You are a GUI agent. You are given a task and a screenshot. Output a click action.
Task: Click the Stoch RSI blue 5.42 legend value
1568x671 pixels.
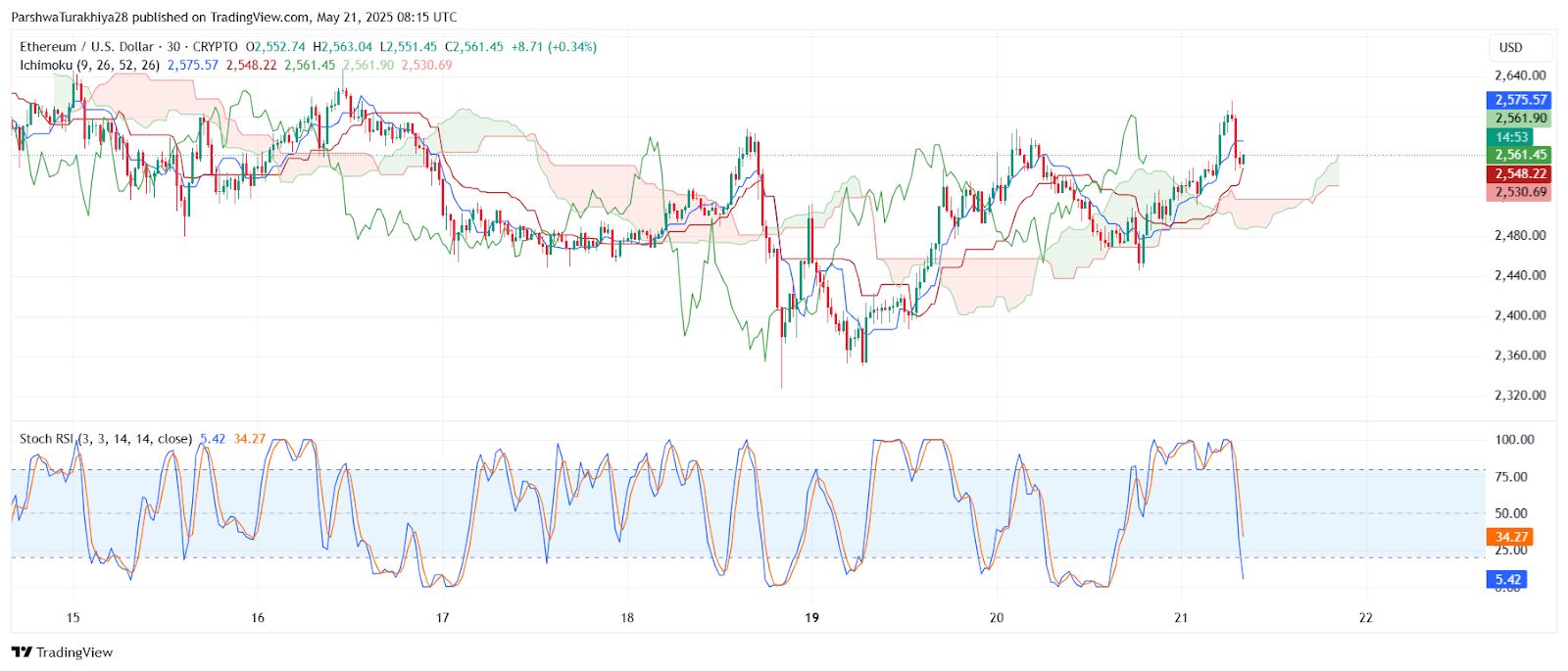pyautogui.click(x=213, y=439)
